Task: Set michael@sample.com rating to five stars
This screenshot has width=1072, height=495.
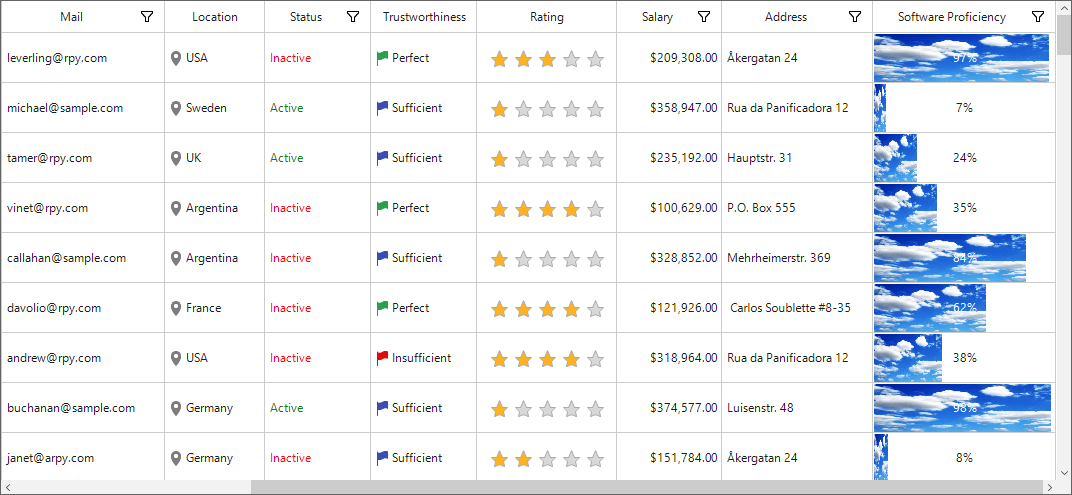Action: click(x=595, y=109)
